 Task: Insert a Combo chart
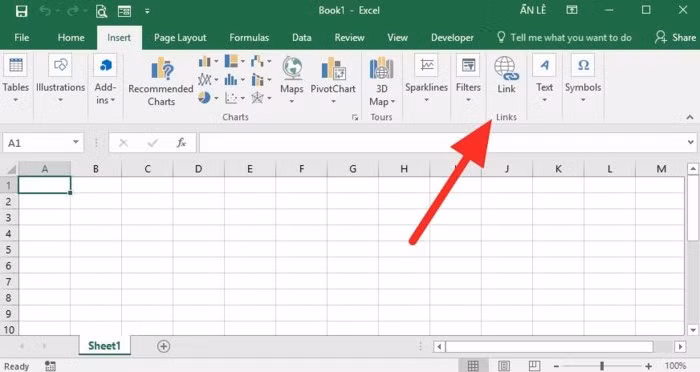pos(261,80)
